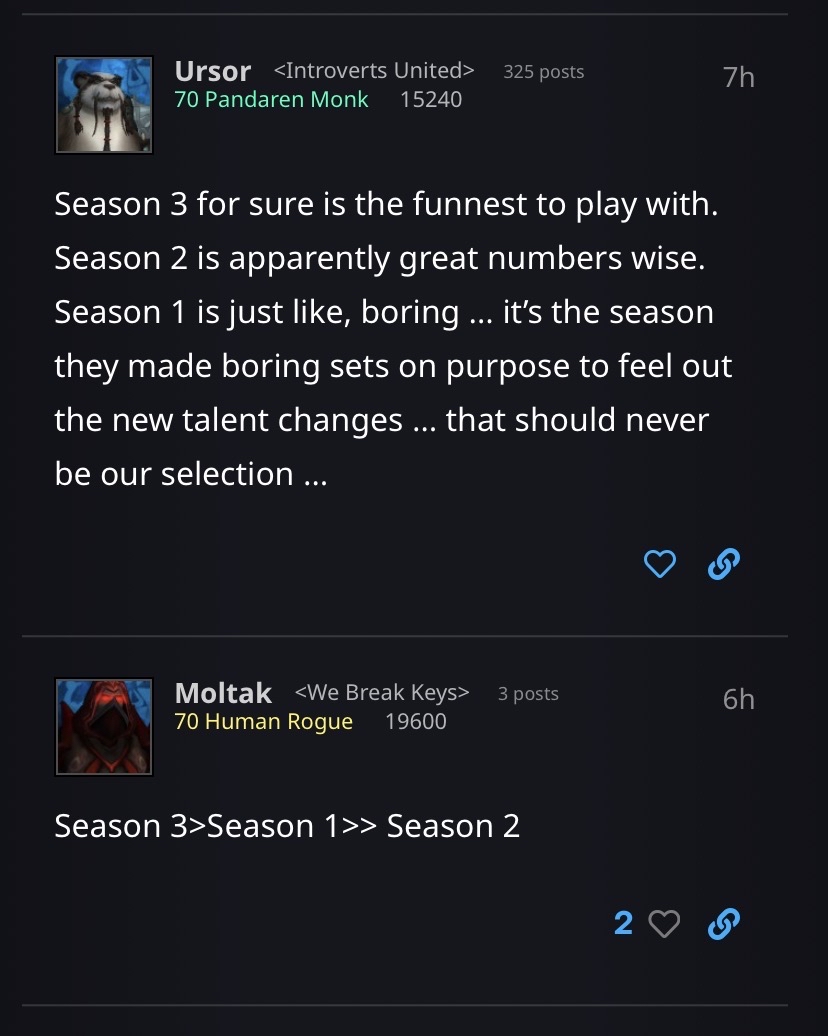
Task: Click Moltak's 19600 achievement points
Action: (x=415, y=721)
